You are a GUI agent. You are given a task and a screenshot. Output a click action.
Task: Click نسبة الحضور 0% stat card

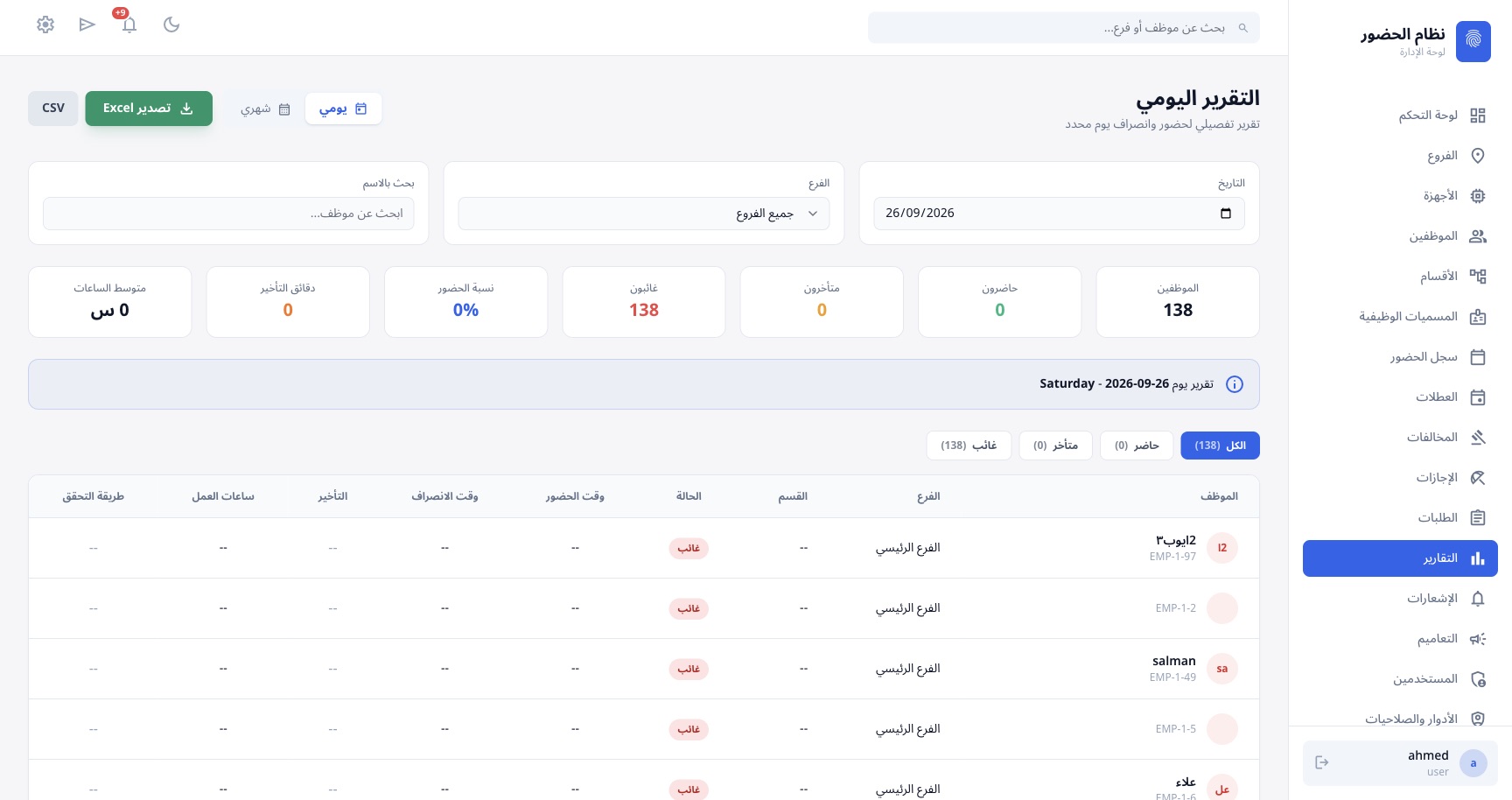click(x=465, y=302)
